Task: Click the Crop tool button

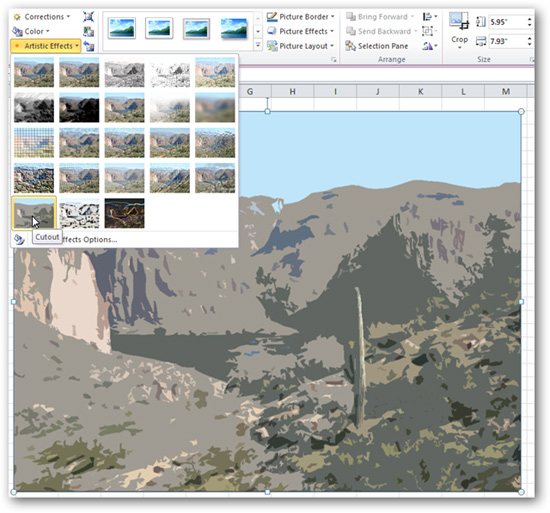Action: tap(459, 30)
